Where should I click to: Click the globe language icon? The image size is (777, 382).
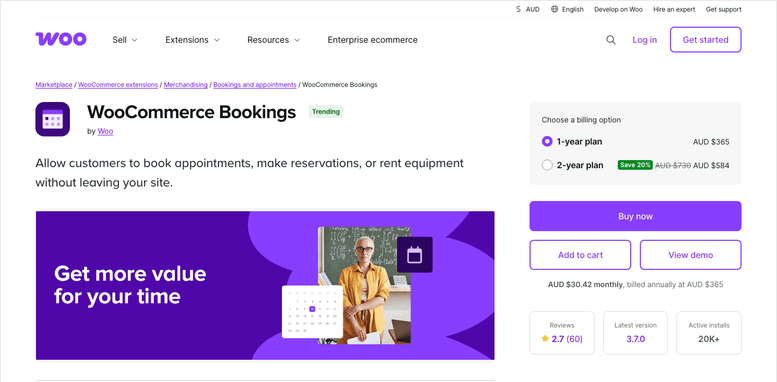coord(555,9)
